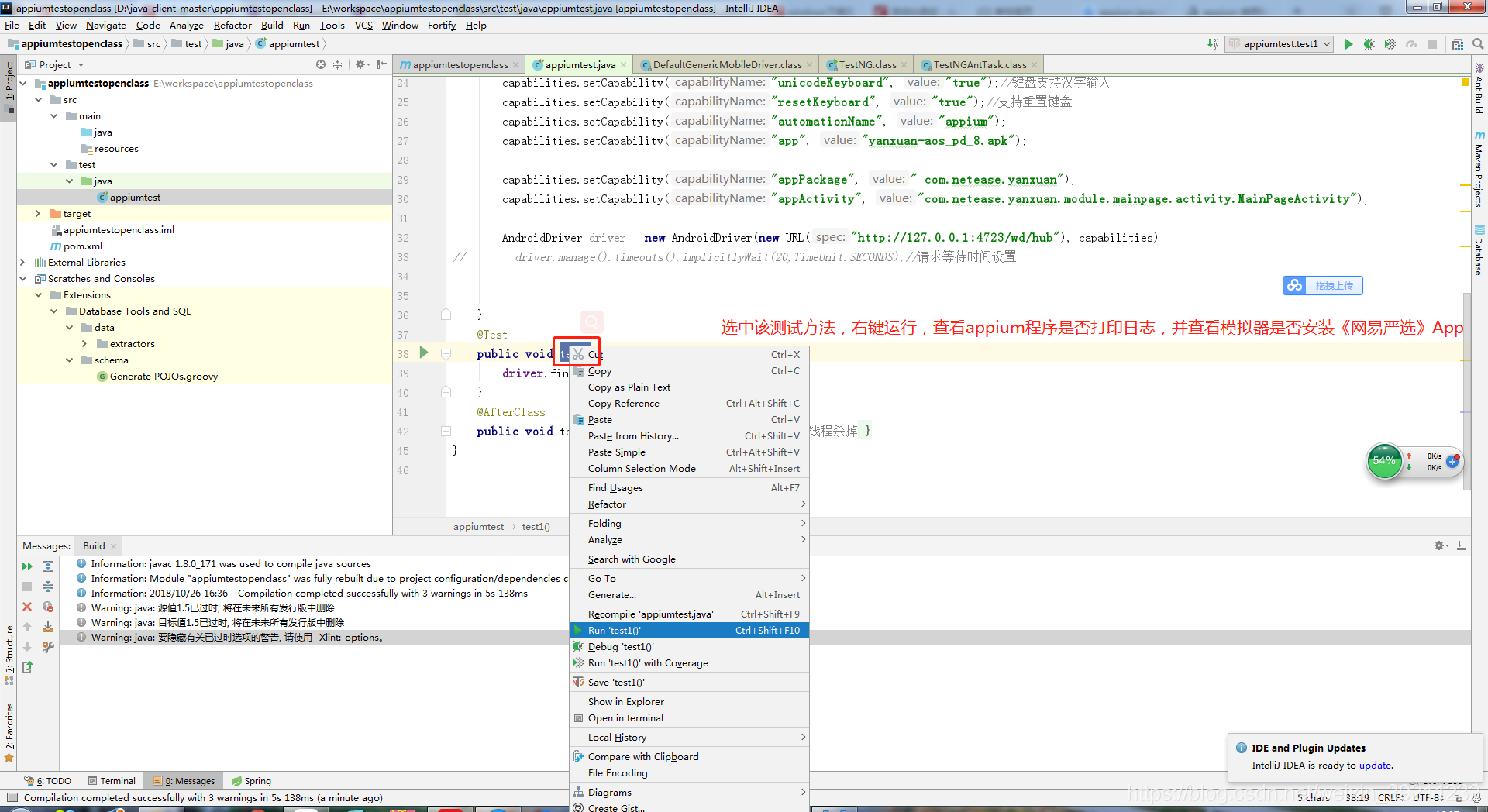
Task: Start debugging with the toolbar bug icon
Action: click(x=1369, y=44)
